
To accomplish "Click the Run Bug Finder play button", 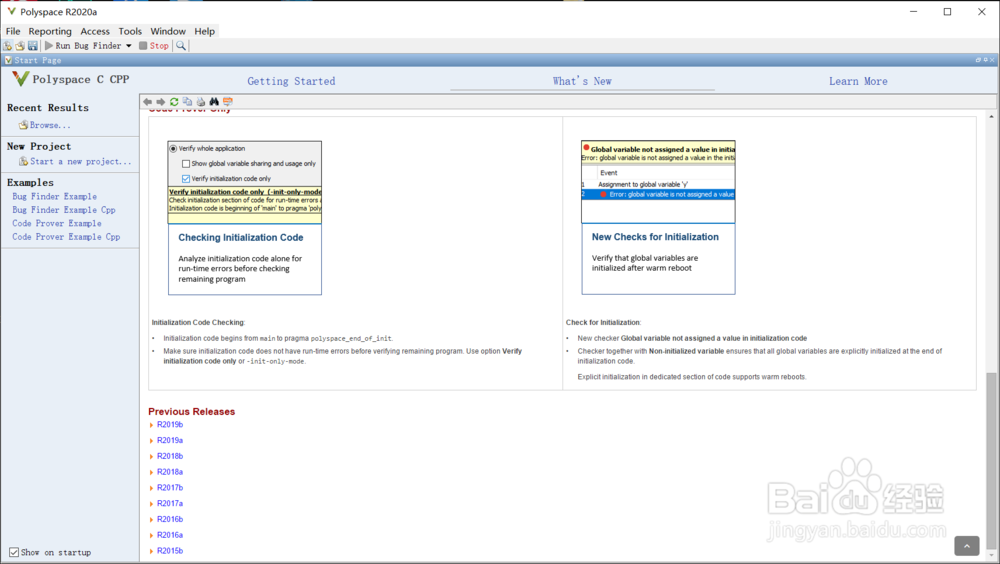I will click(83, 46).
